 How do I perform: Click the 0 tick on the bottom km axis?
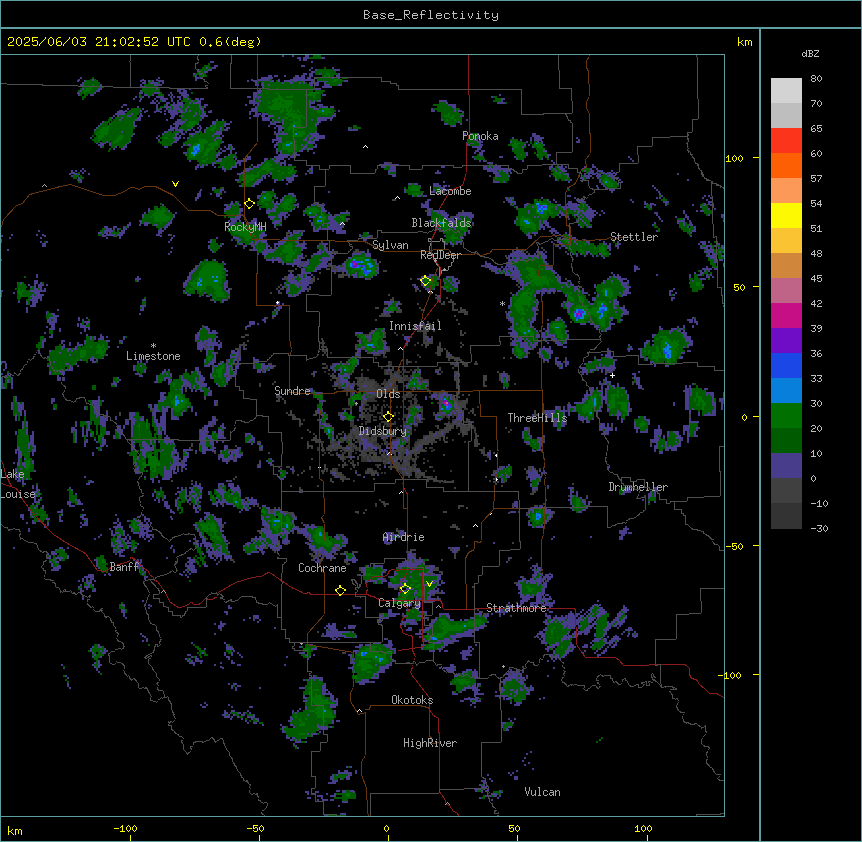coord(386,828)
